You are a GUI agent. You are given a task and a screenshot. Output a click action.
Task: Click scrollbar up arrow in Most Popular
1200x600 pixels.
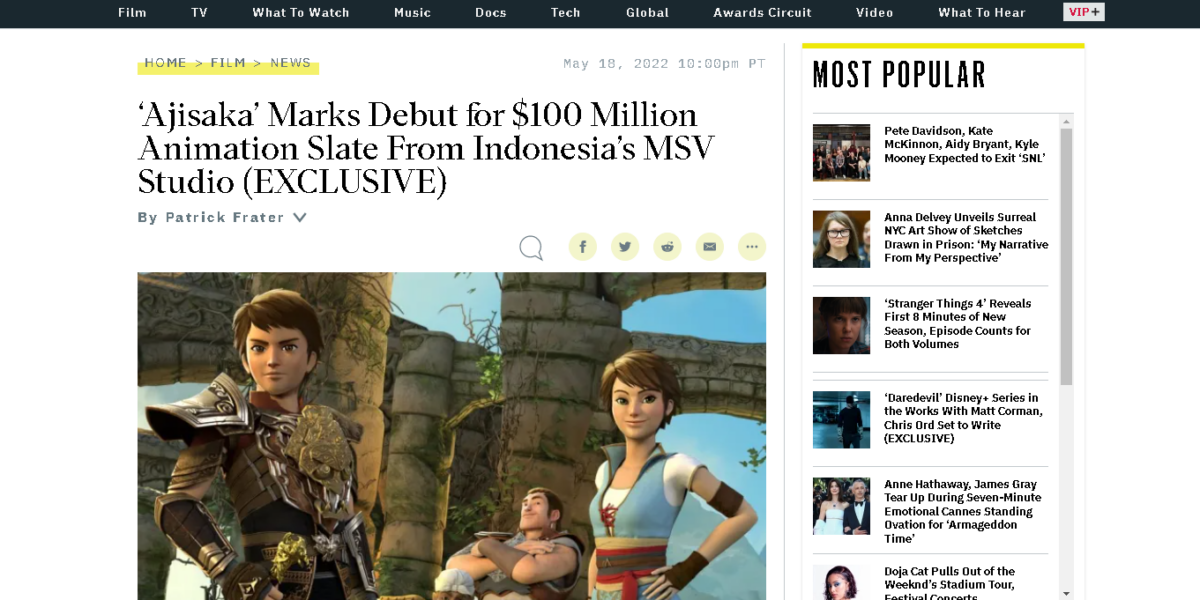(x=1066, y=121)
